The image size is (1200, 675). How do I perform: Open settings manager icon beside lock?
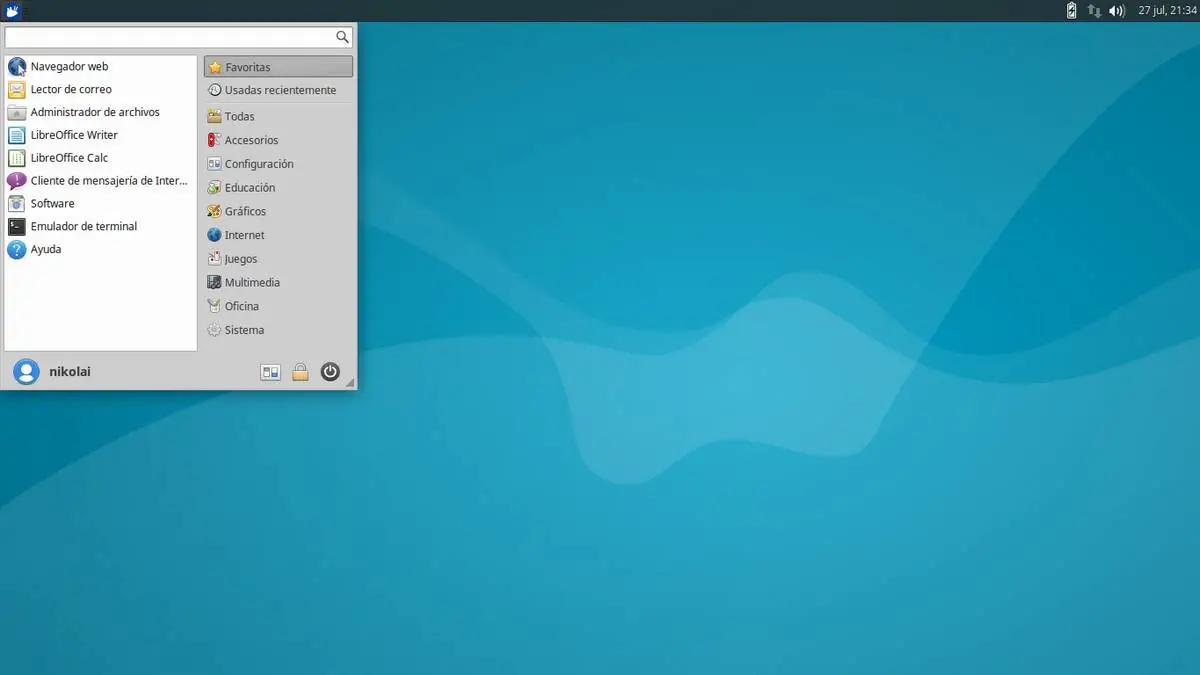click(x=270, y=372)
